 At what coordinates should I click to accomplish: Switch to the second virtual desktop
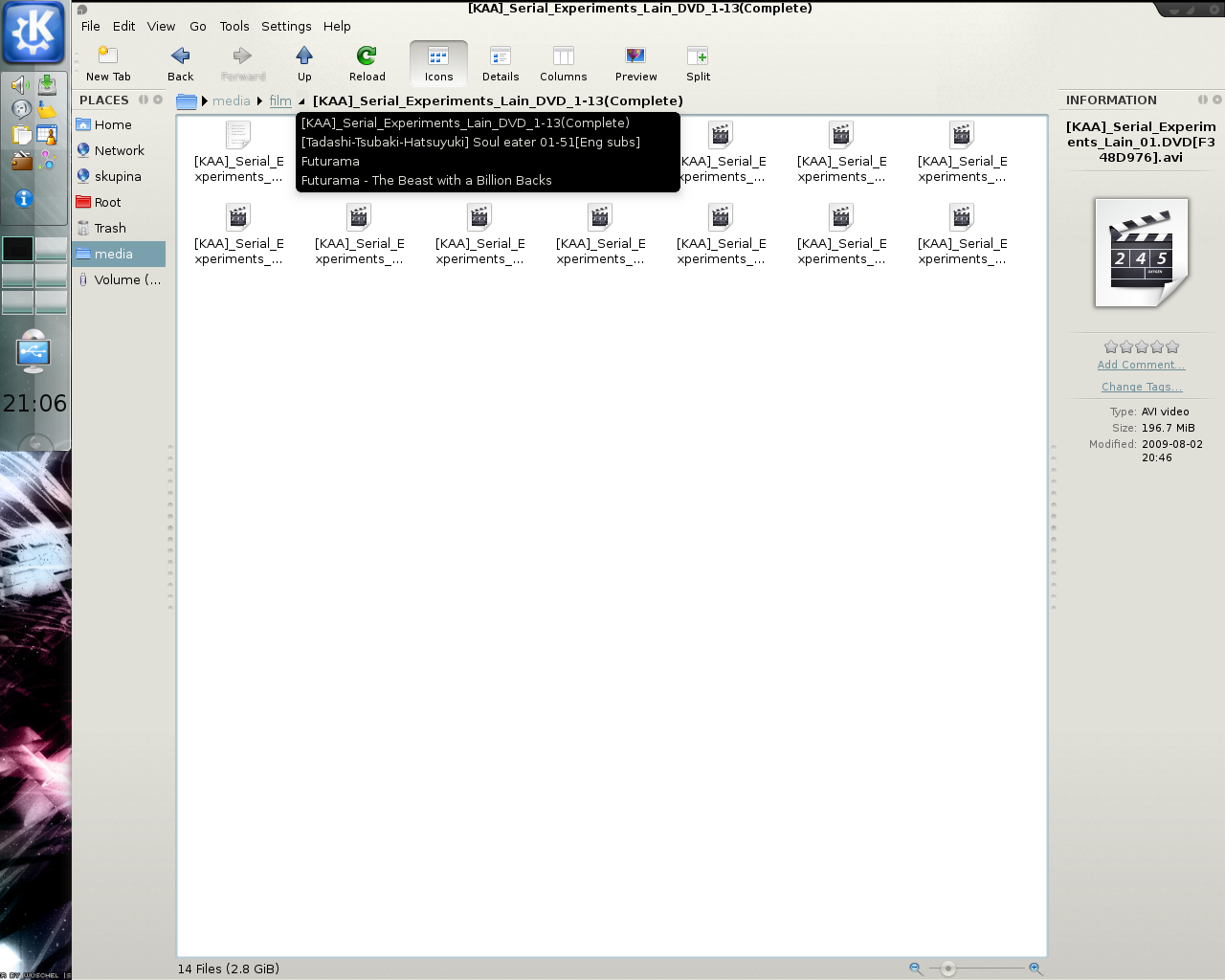tap(51, 249)
